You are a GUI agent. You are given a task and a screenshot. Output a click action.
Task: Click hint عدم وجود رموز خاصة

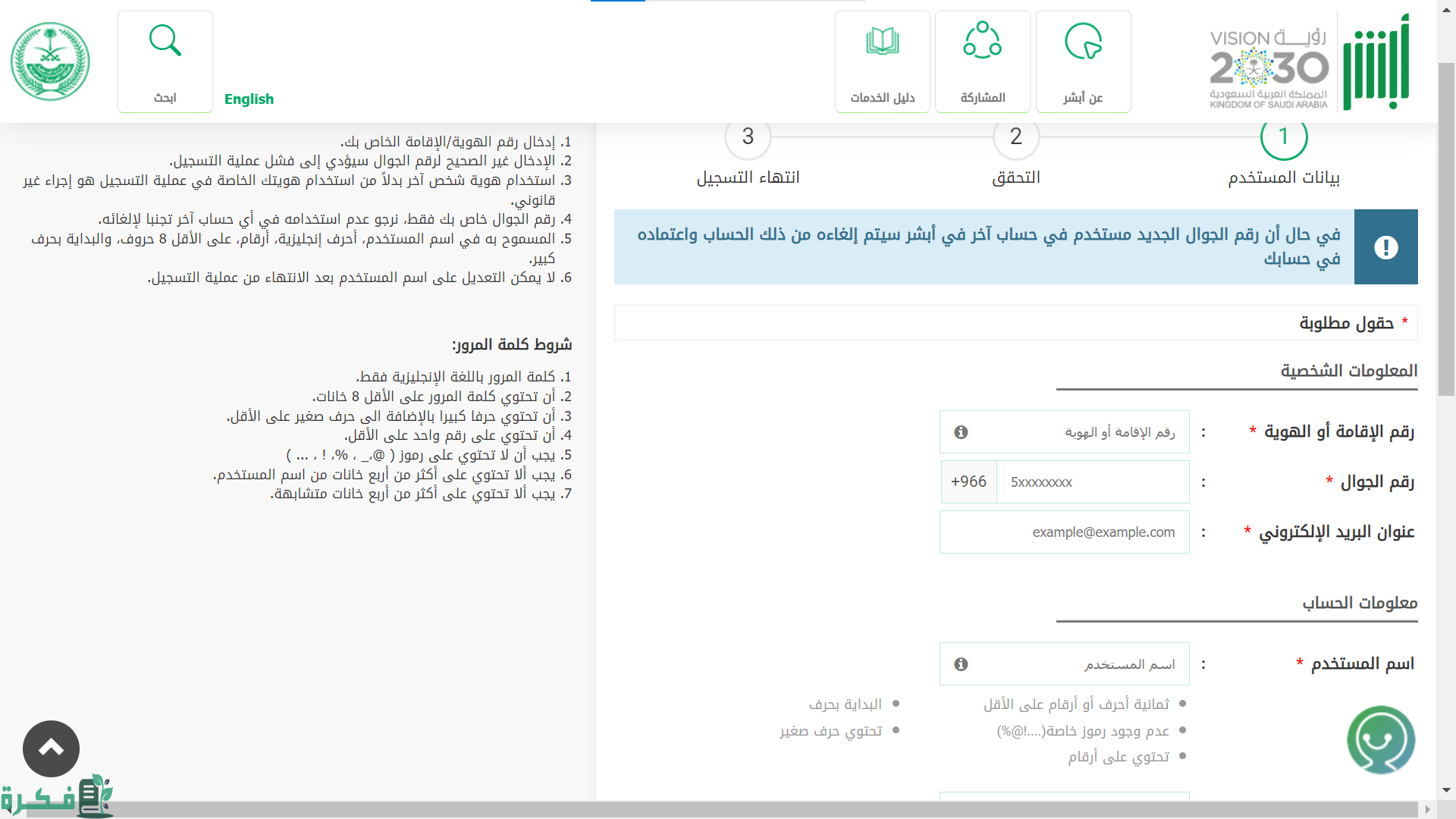1083,731
